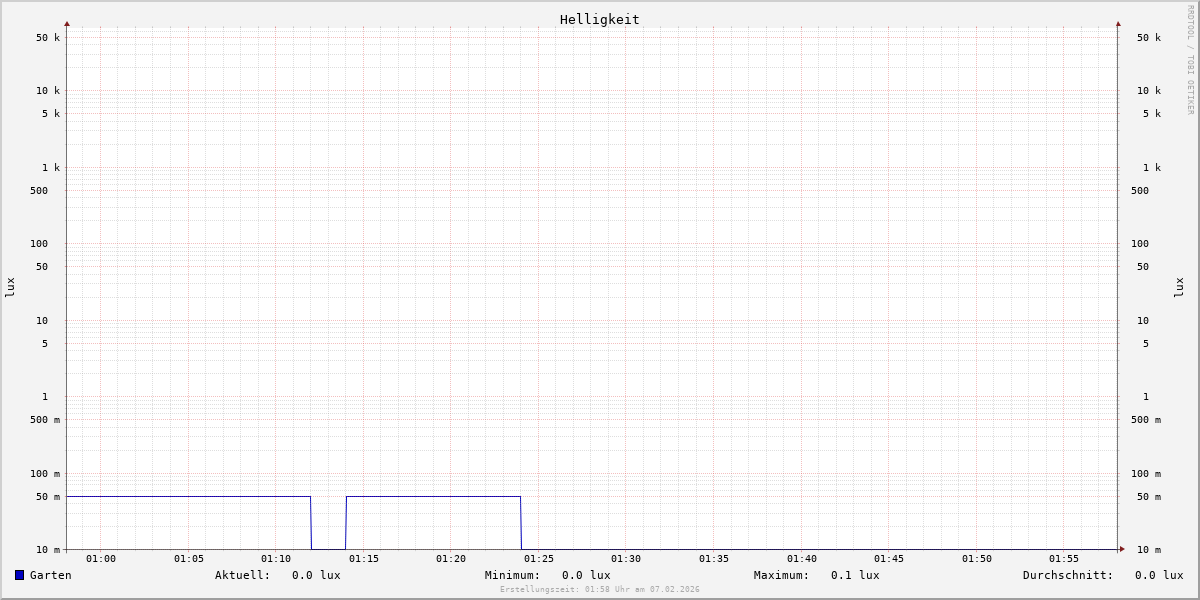Click the red arrow atop right axis
Viewport: 1200px width, 600px height.
(x=1118, y=23)
